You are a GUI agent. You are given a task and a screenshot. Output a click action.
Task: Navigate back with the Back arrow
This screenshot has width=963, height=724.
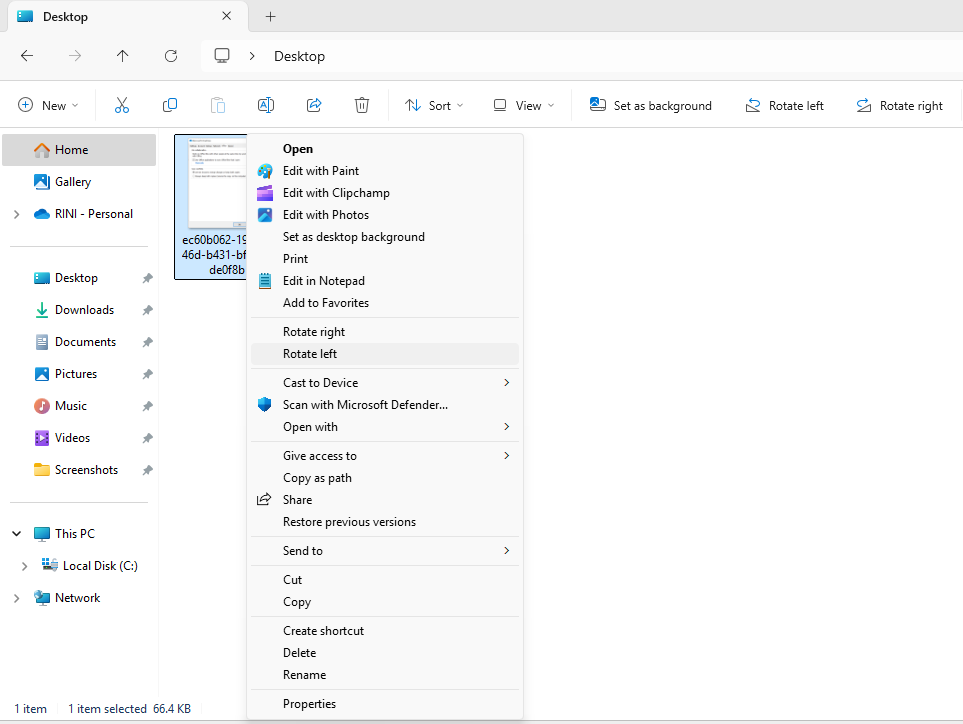pyautogui.click(x=27, y=56)
